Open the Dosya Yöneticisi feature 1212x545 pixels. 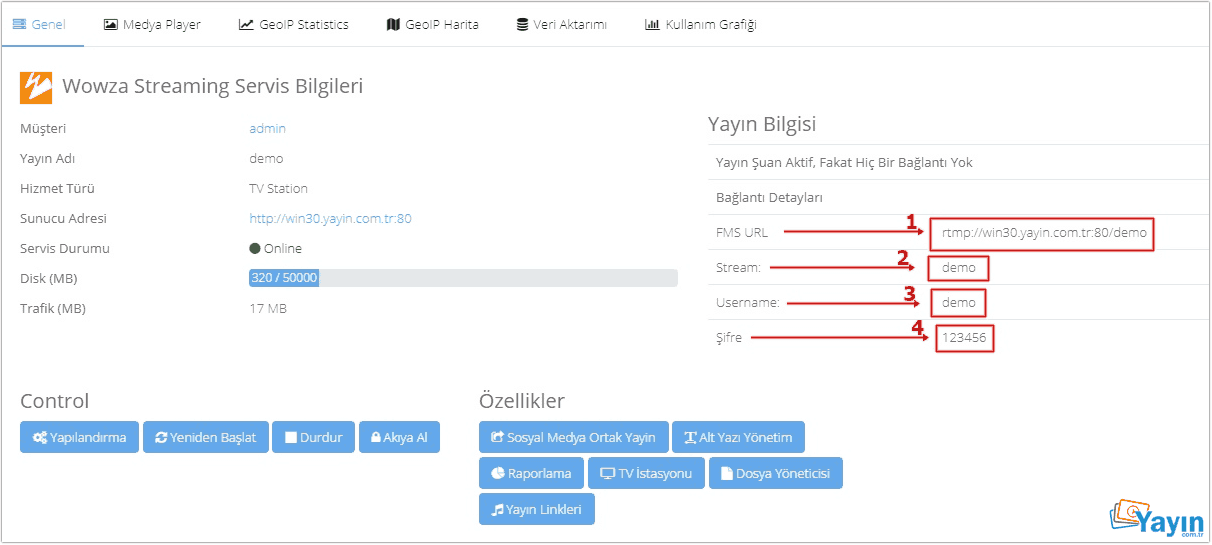(776, 473)
